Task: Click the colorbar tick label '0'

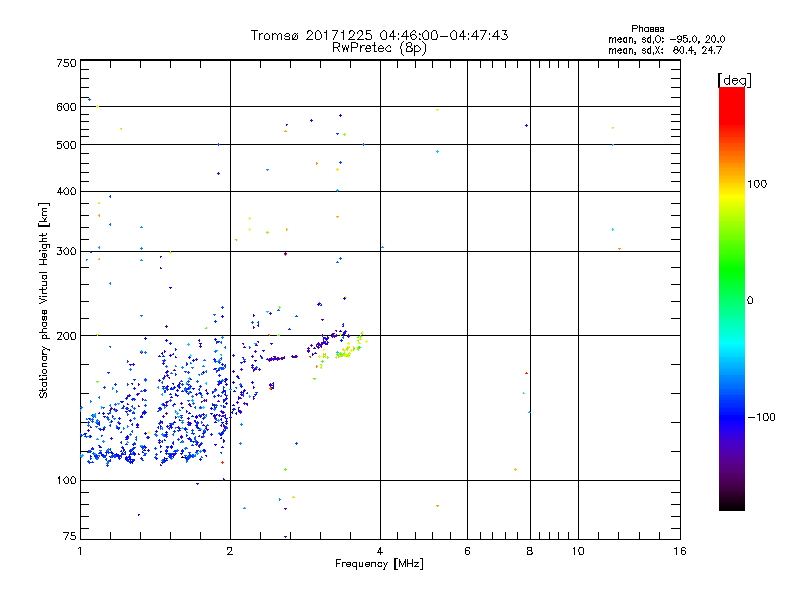Action: [x=749, y=300]
